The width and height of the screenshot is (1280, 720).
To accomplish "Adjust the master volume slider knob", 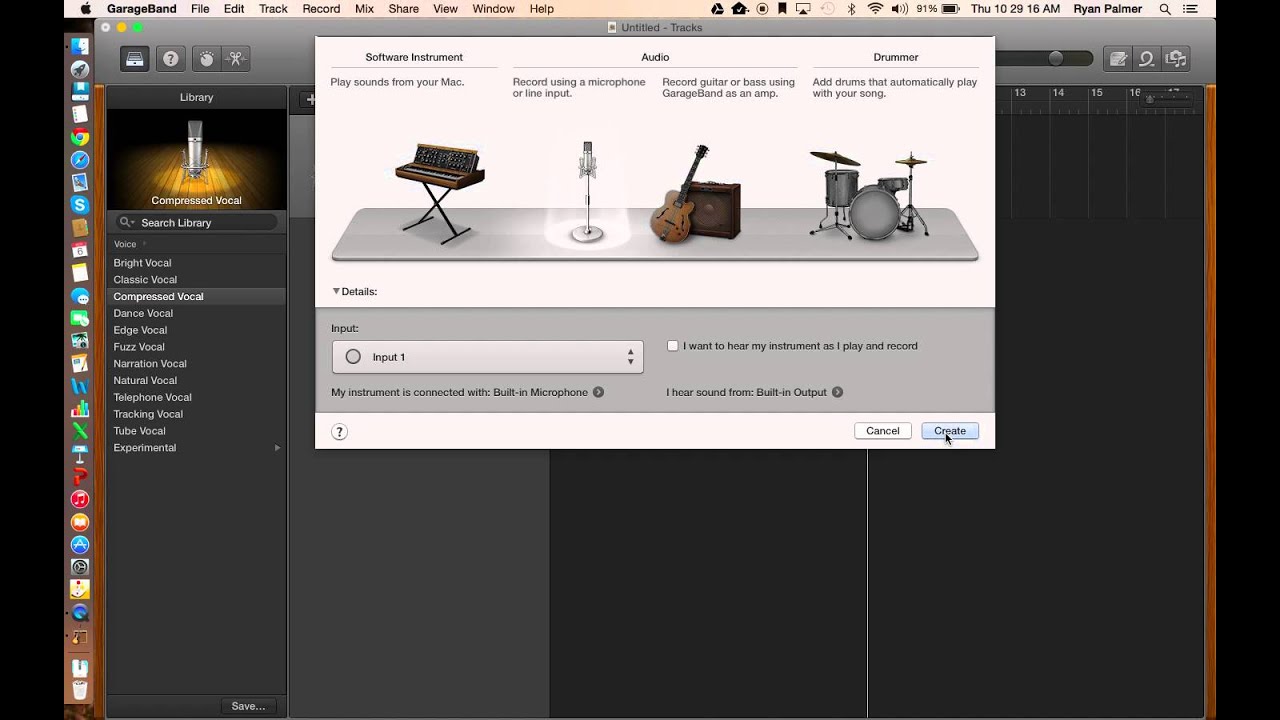I will 1056,59.
